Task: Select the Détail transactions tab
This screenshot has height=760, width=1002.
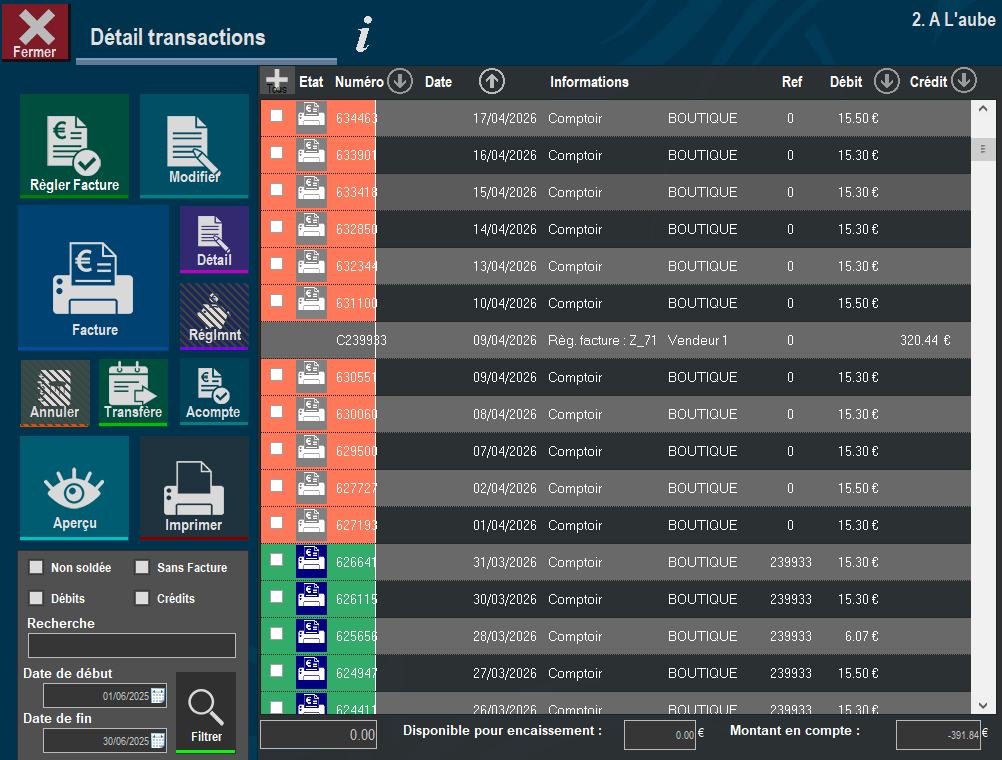Action: point(178,37)
